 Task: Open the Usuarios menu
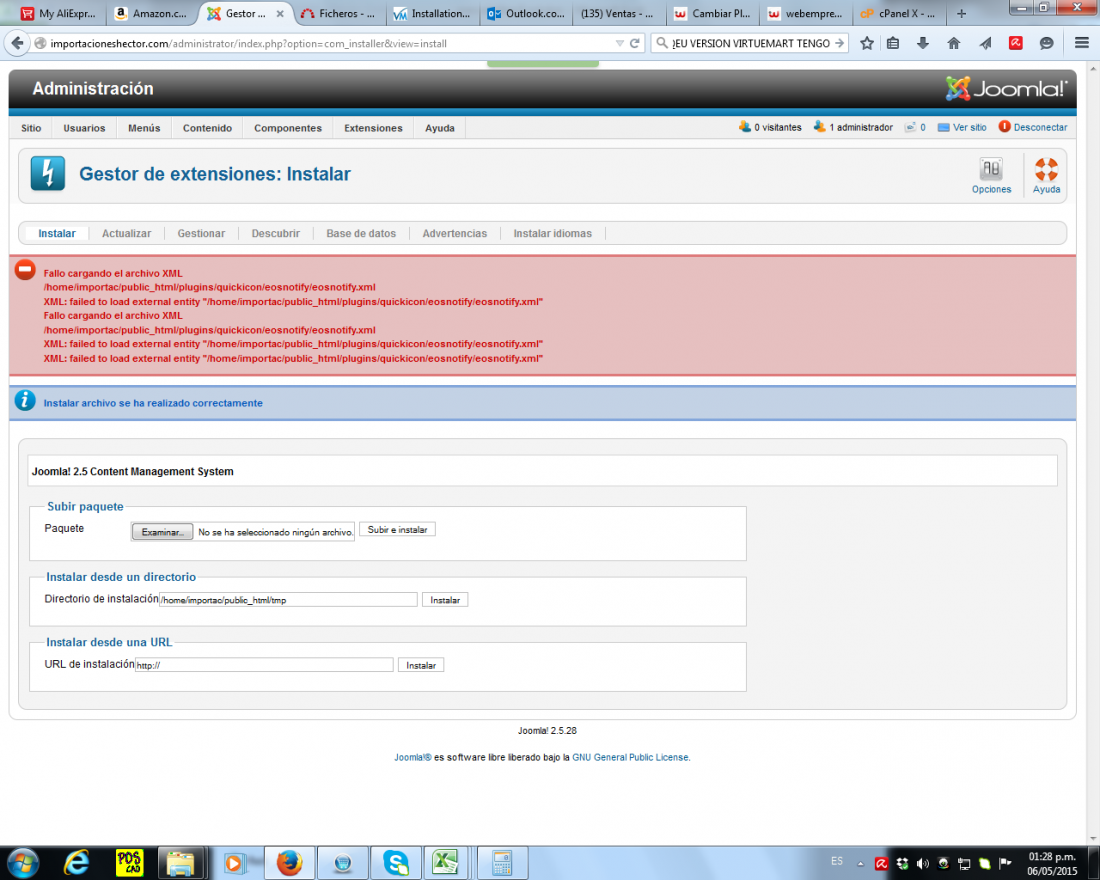[x=84, y=128]
